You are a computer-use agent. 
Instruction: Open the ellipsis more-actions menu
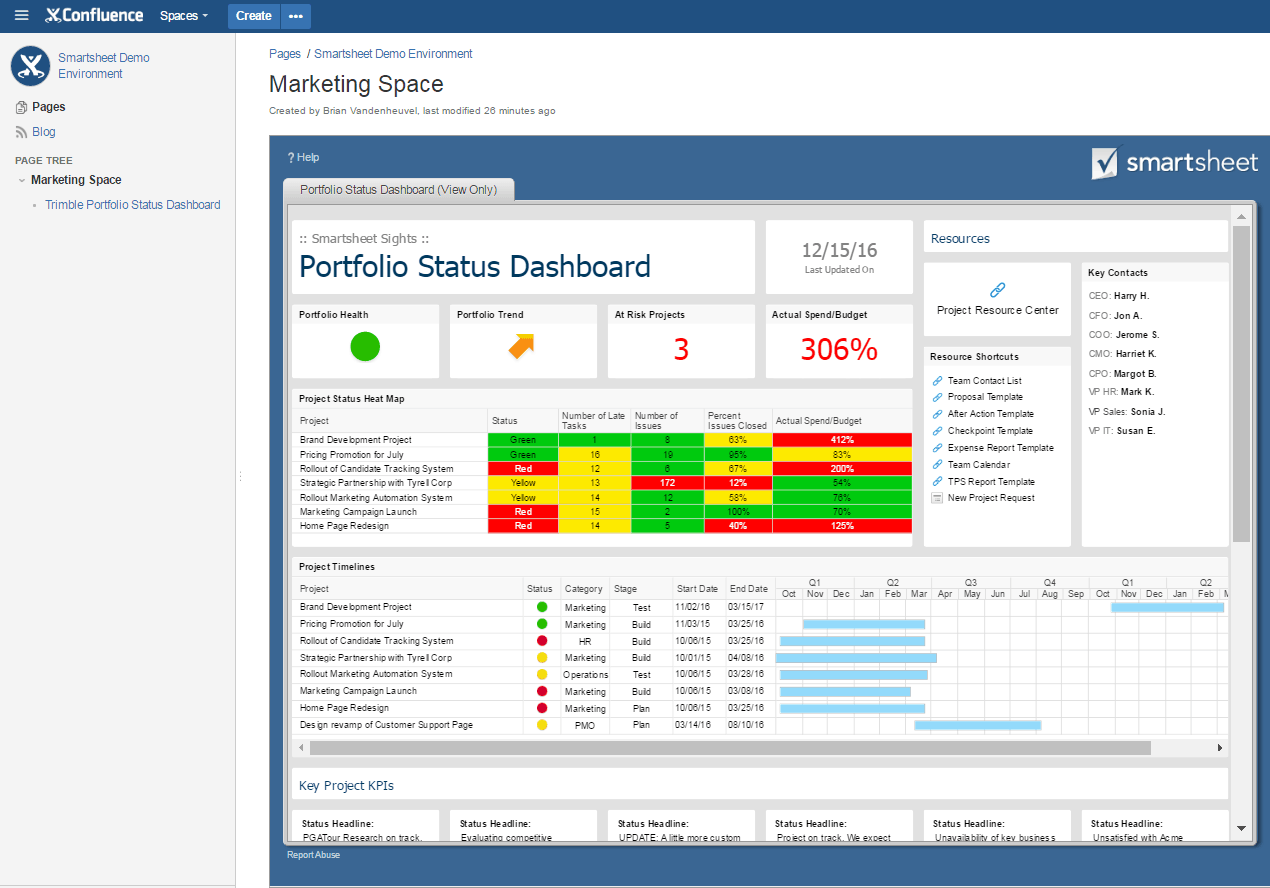(x=296, y=16)
